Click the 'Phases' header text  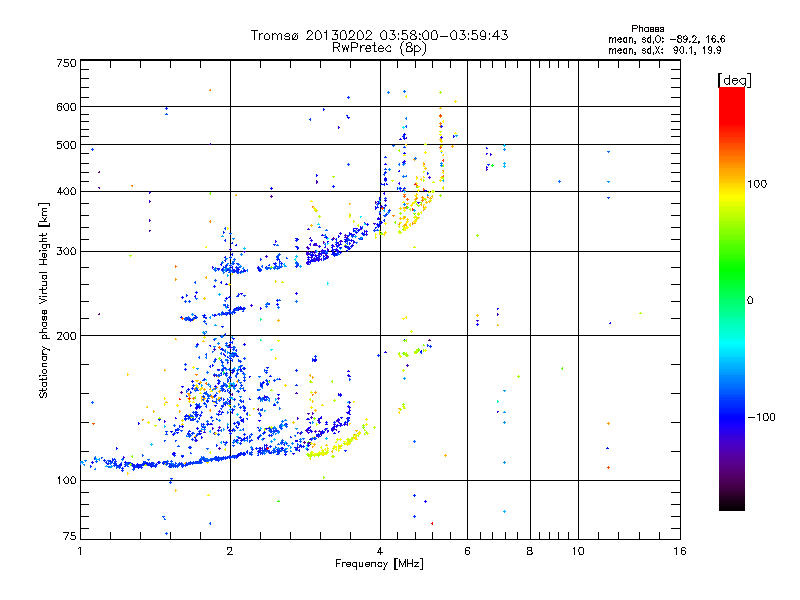click(x=647, y=29)
